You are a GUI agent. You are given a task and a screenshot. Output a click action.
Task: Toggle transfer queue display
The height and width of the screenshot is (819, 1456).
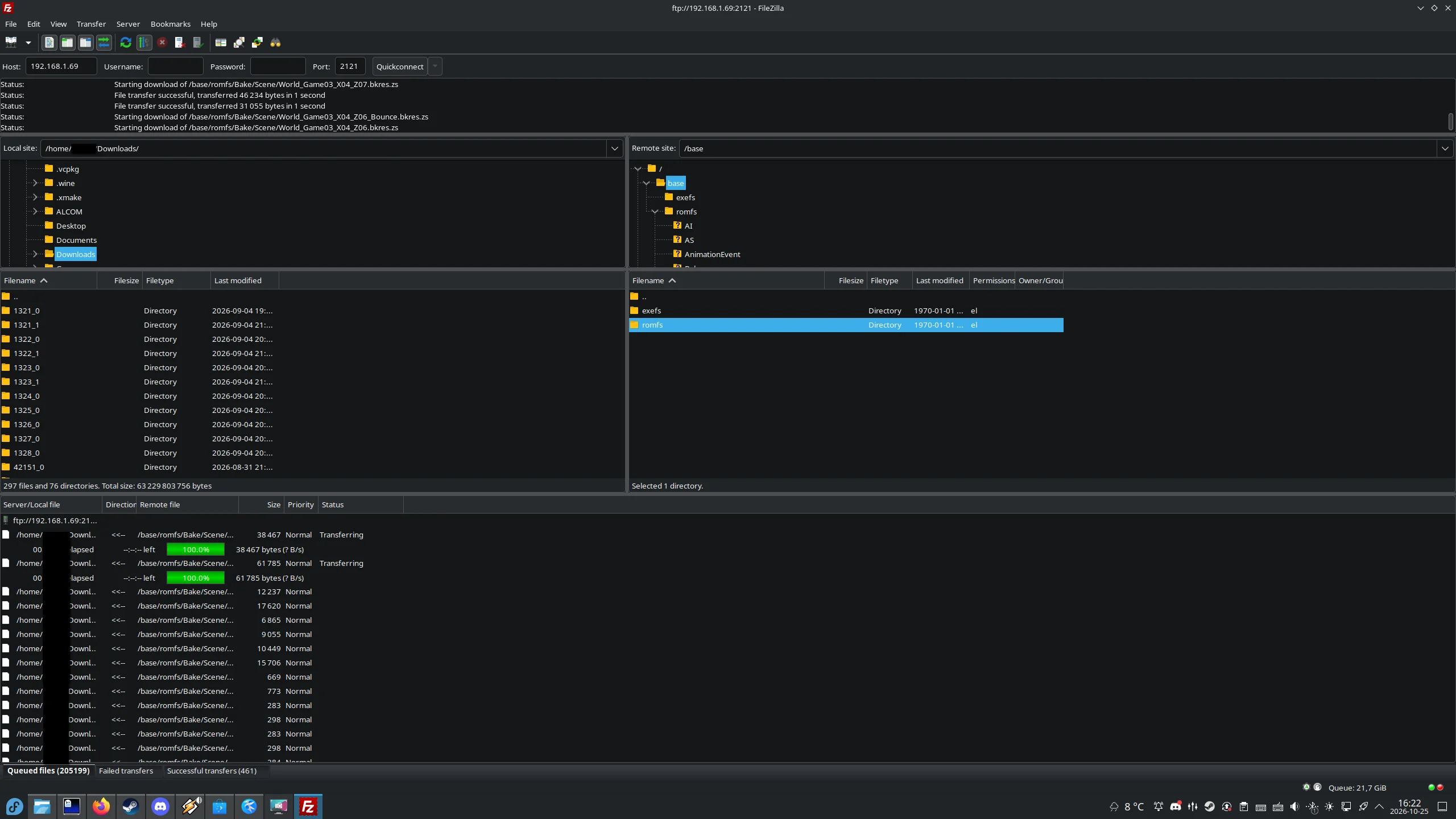tap(104, 43)
